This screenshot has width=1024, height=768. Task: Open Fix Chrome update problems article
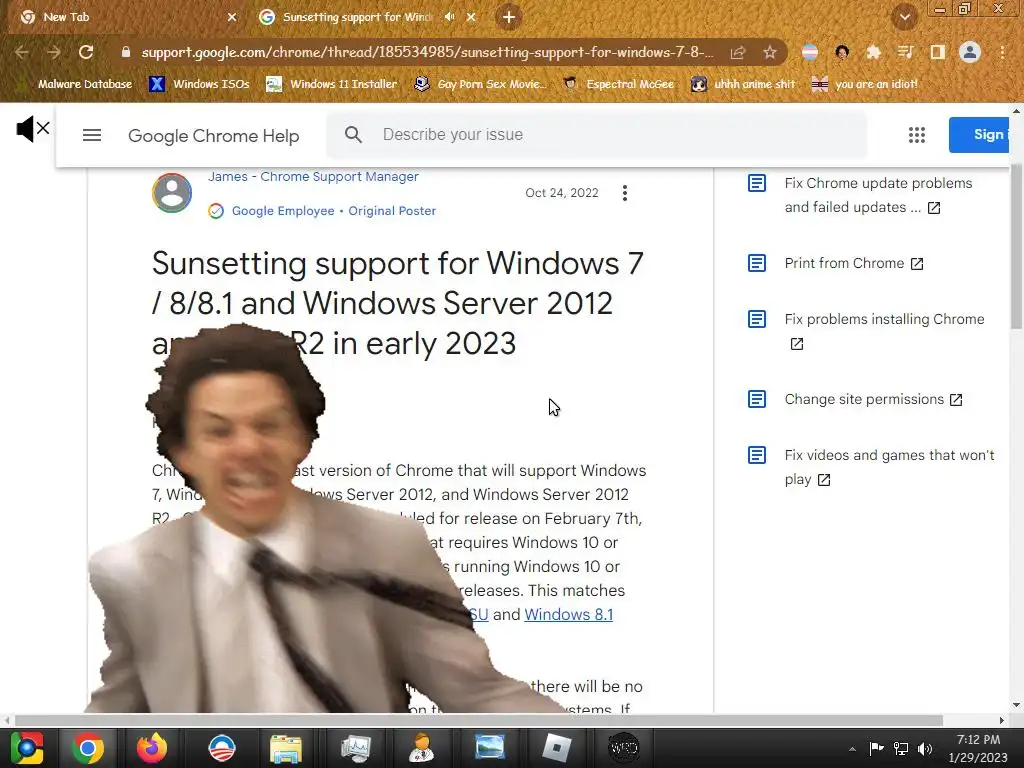click(878, 195)
